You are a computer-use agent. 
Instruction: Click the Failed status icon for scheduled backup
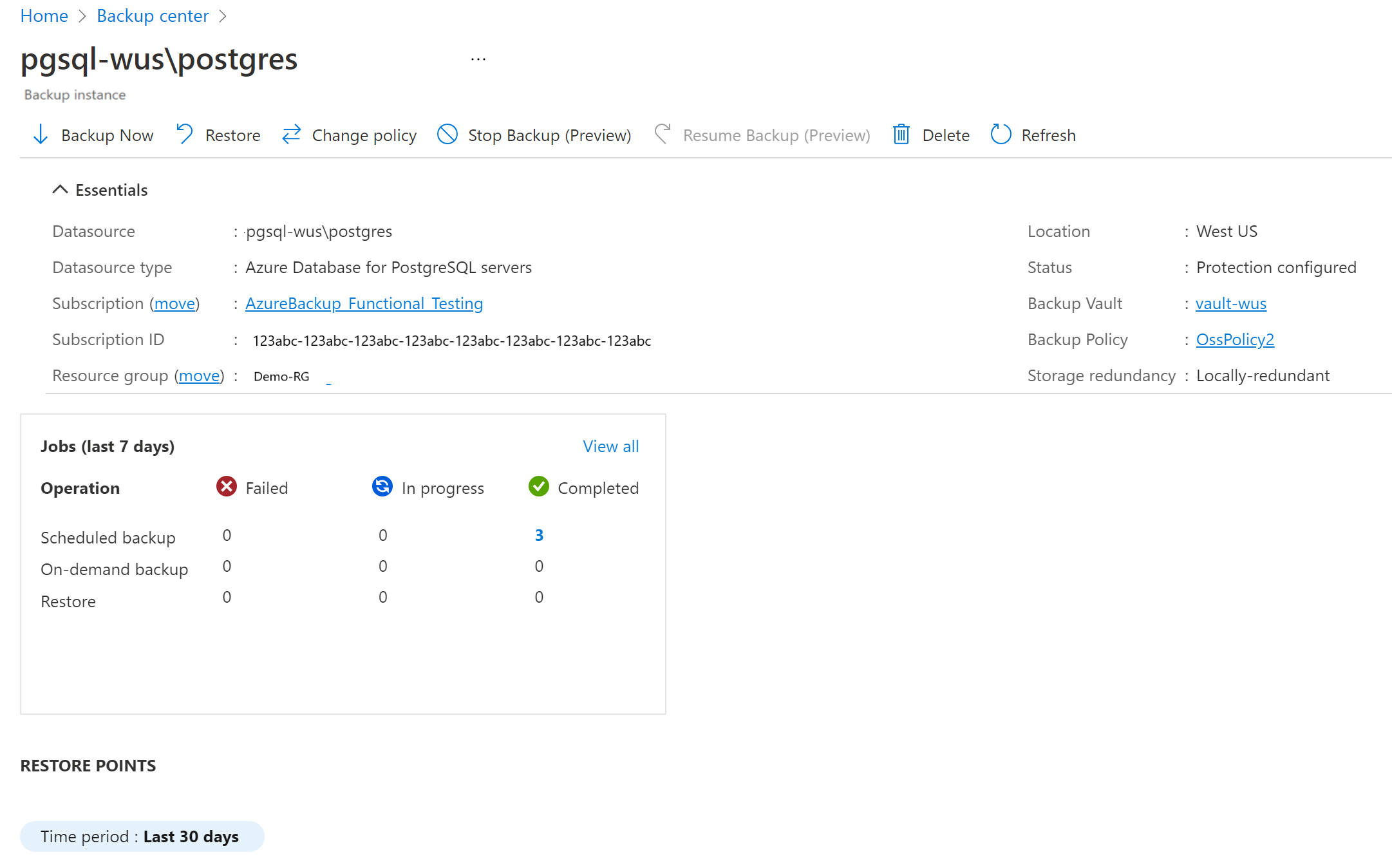coord(226,535)
